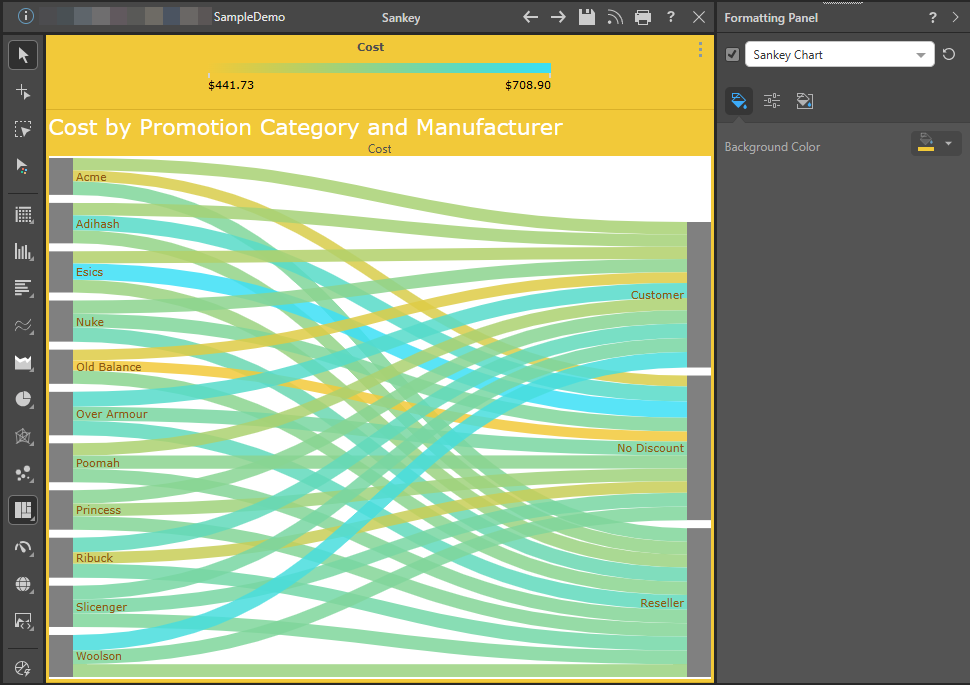The image size is (970, 685).
Task: Click the Reseller category node
Action: coord(699,603)
